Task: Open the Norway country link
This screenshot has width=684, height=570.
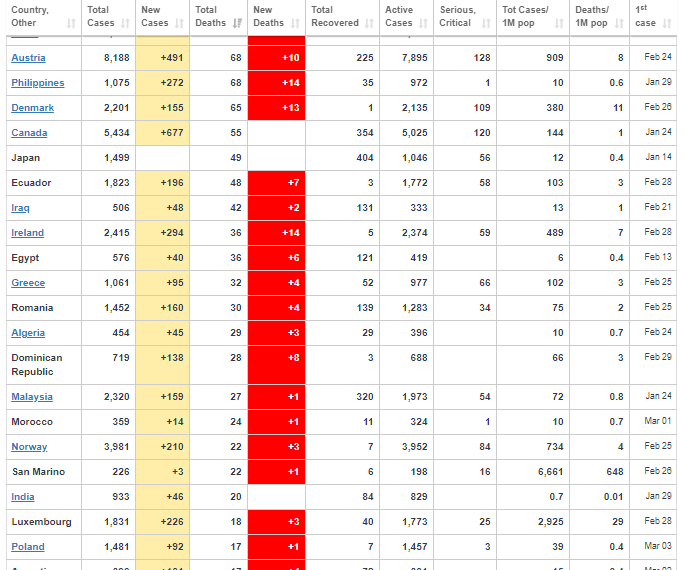Action: [x=29, y=447]
